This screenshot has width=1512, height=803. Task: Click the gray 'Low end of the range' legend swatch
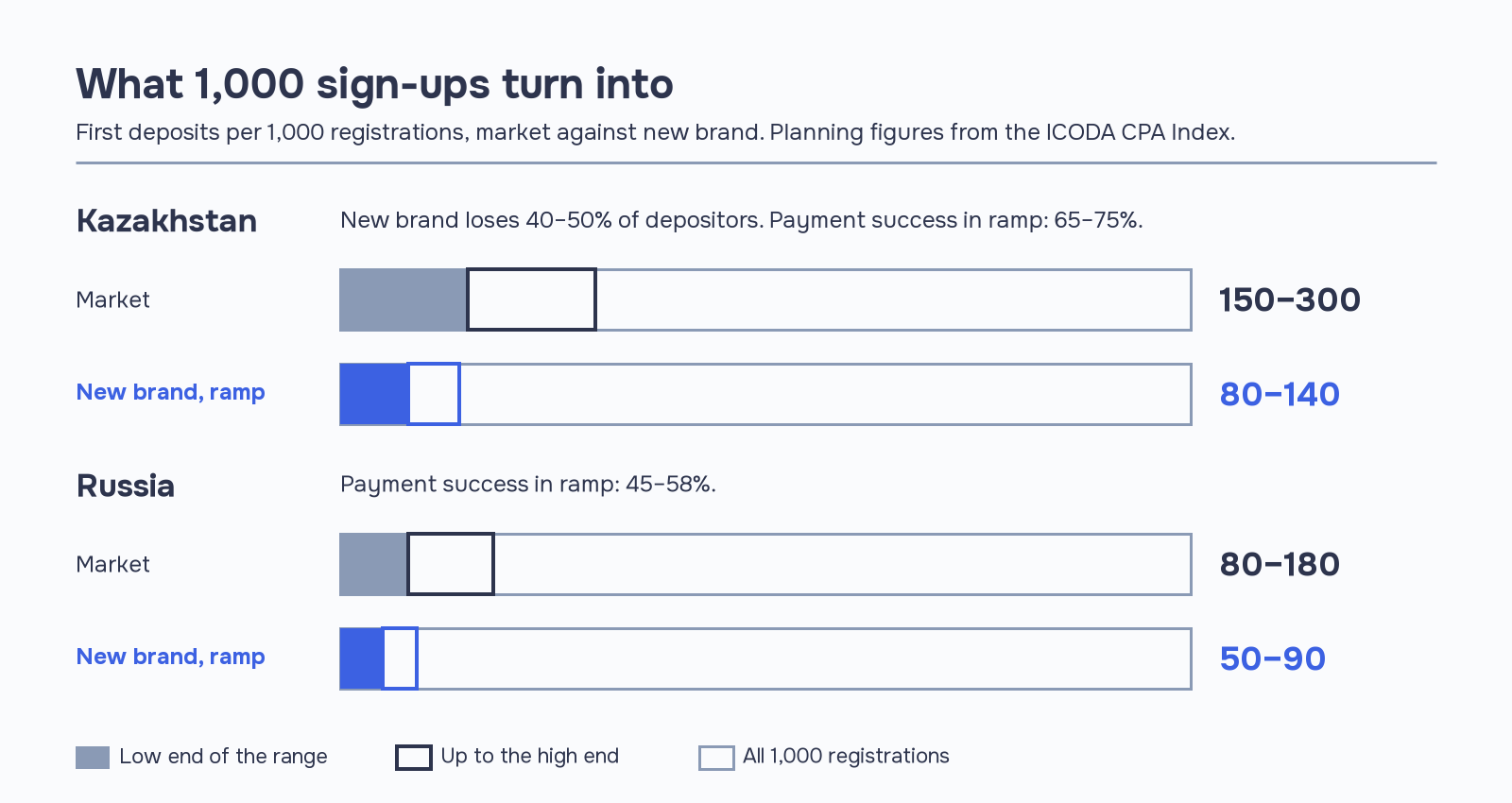pyautogui.click(x=93, y=757)
